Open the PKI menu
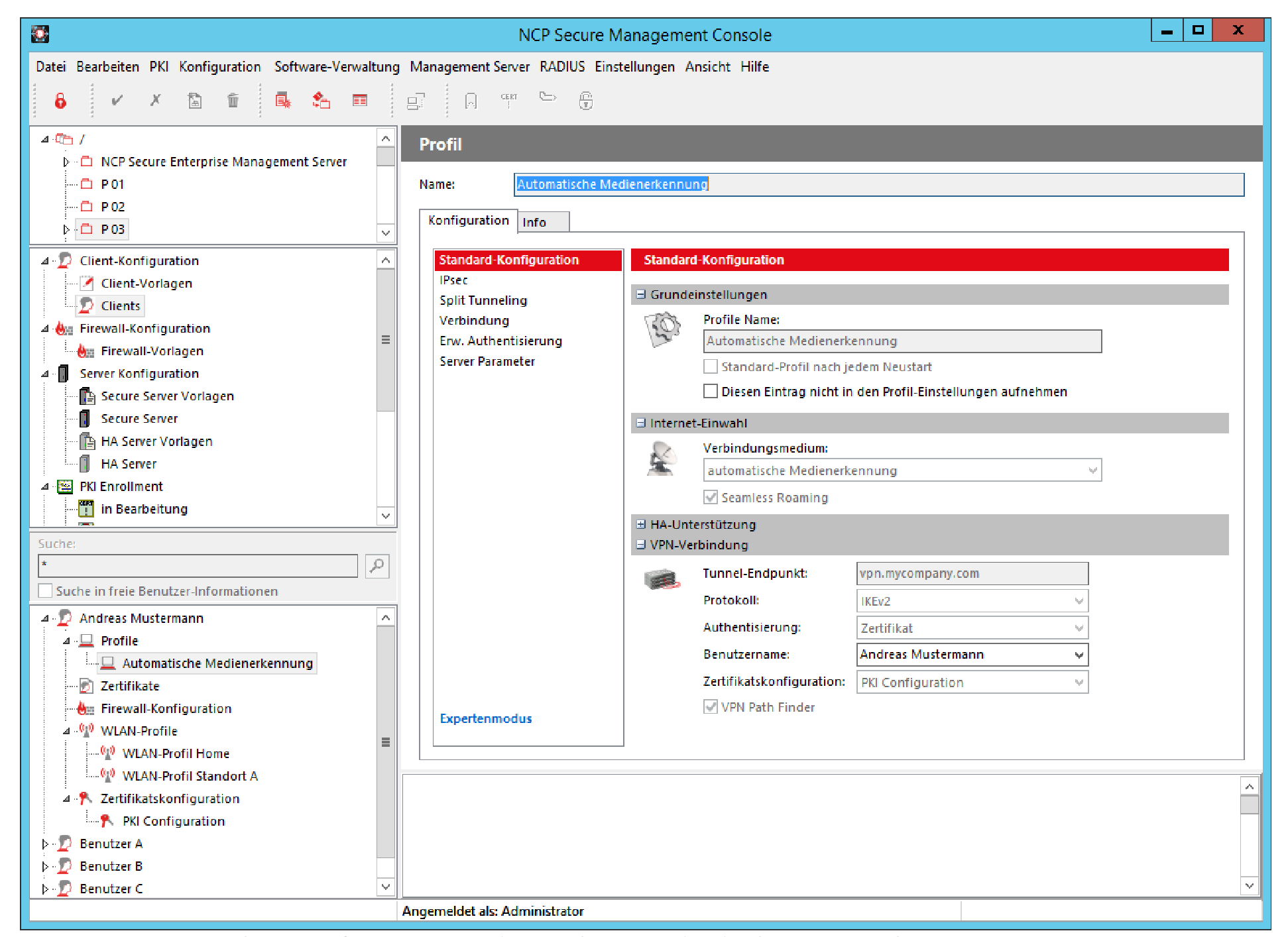1288x937 pixels. [x=158, y=67]
